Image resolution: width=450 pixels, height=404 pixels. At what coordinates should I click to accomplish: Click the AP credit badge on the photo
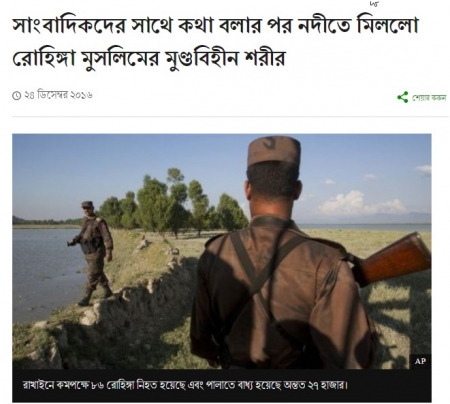point(420,361)
